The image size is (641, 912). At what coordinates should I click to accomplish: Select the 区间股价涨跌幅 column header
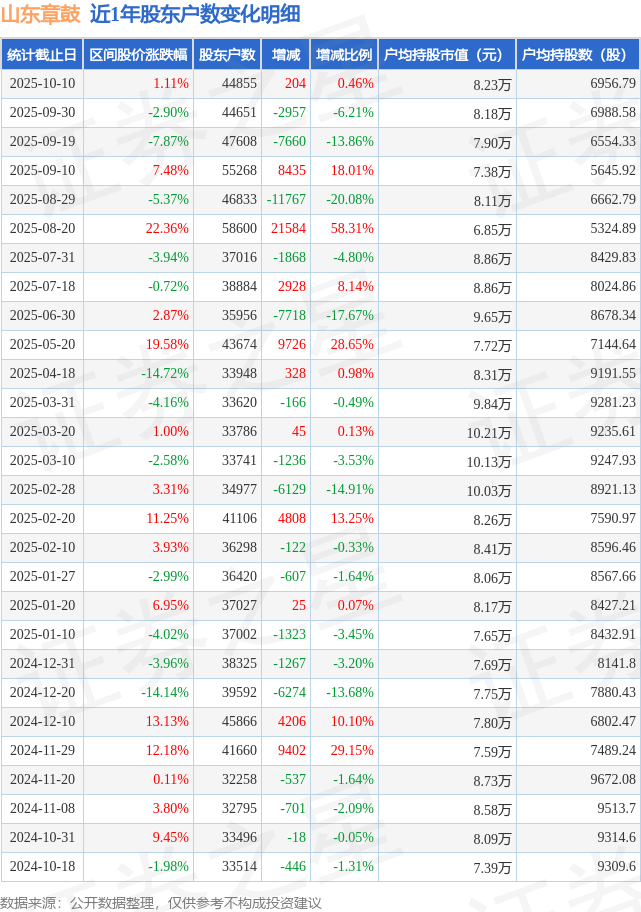(137, 55)
